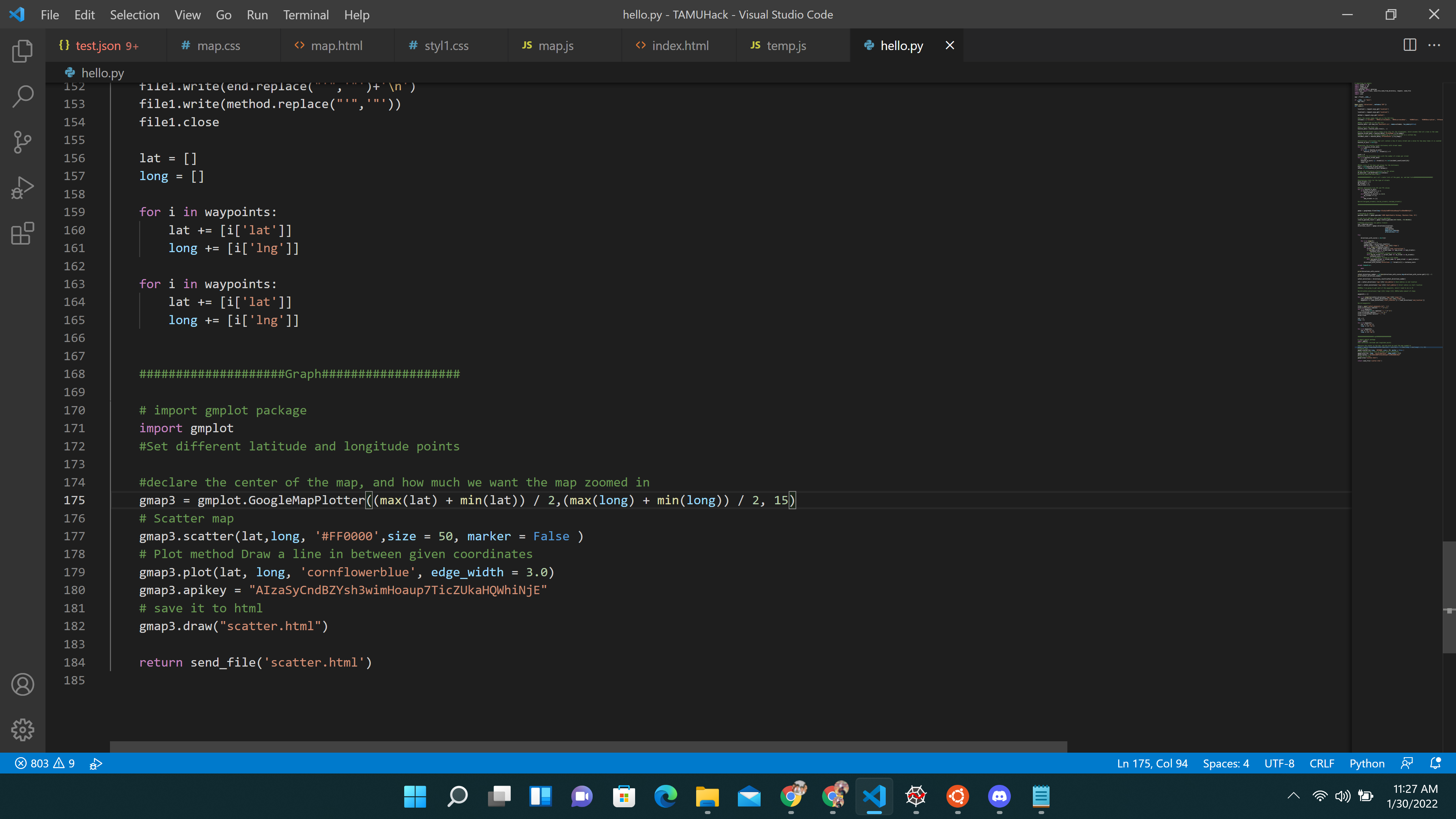This screenshot has width=1456, height=819.
Task: Open the notifications bell in status bar
Action: point(1435,763)
